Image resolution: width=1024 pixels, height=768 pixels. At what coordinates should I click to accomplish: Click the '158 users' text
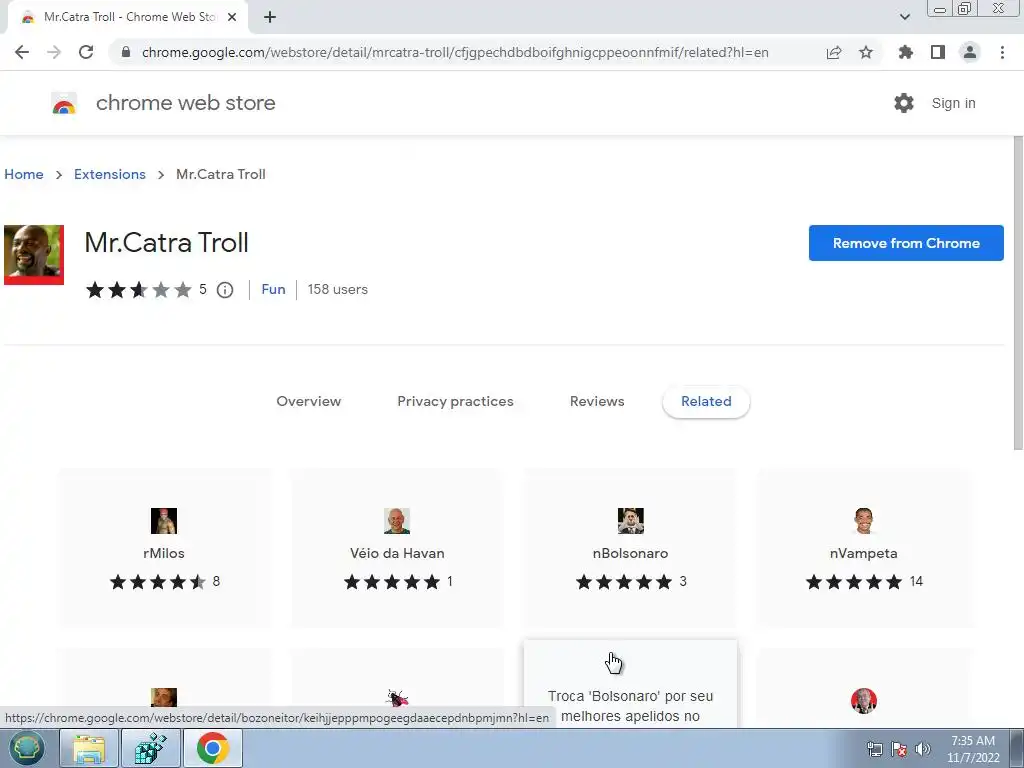click(x=338, y=289)
